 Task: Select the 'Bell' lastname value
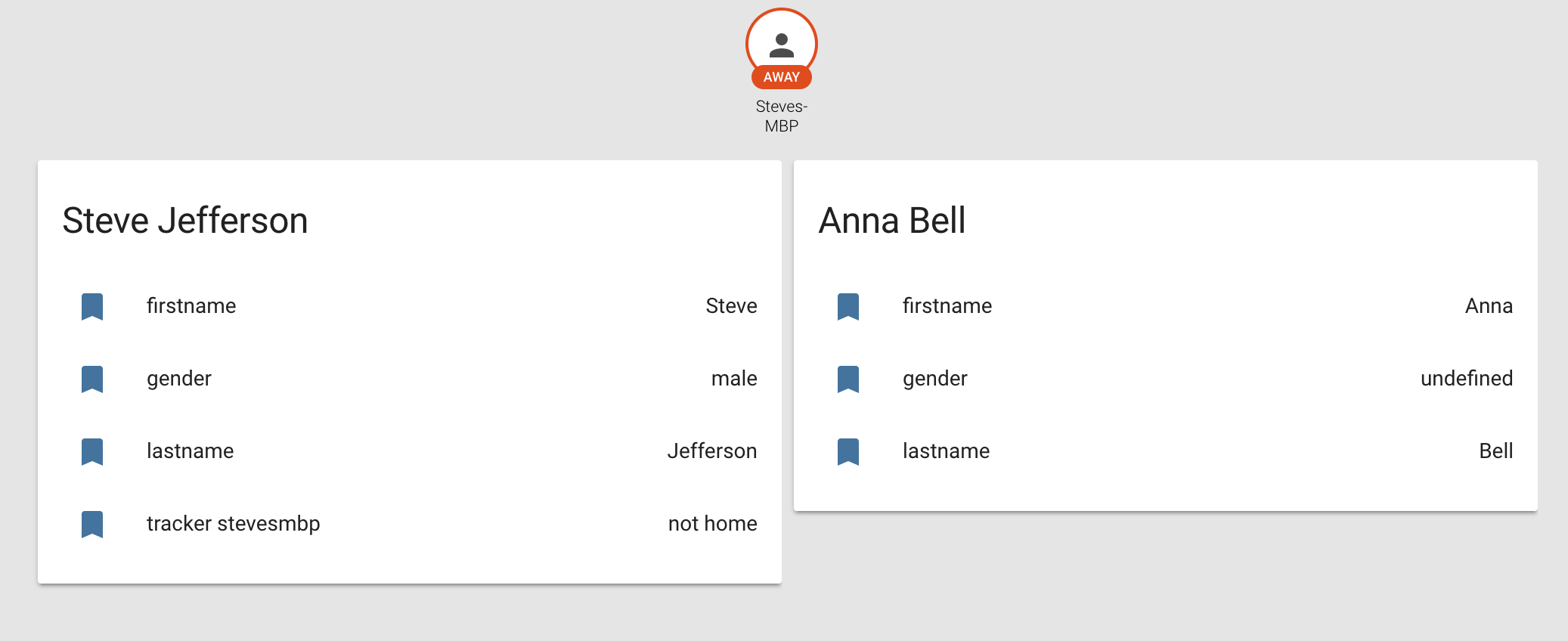pyautogui.click(x=1495, y=451)
